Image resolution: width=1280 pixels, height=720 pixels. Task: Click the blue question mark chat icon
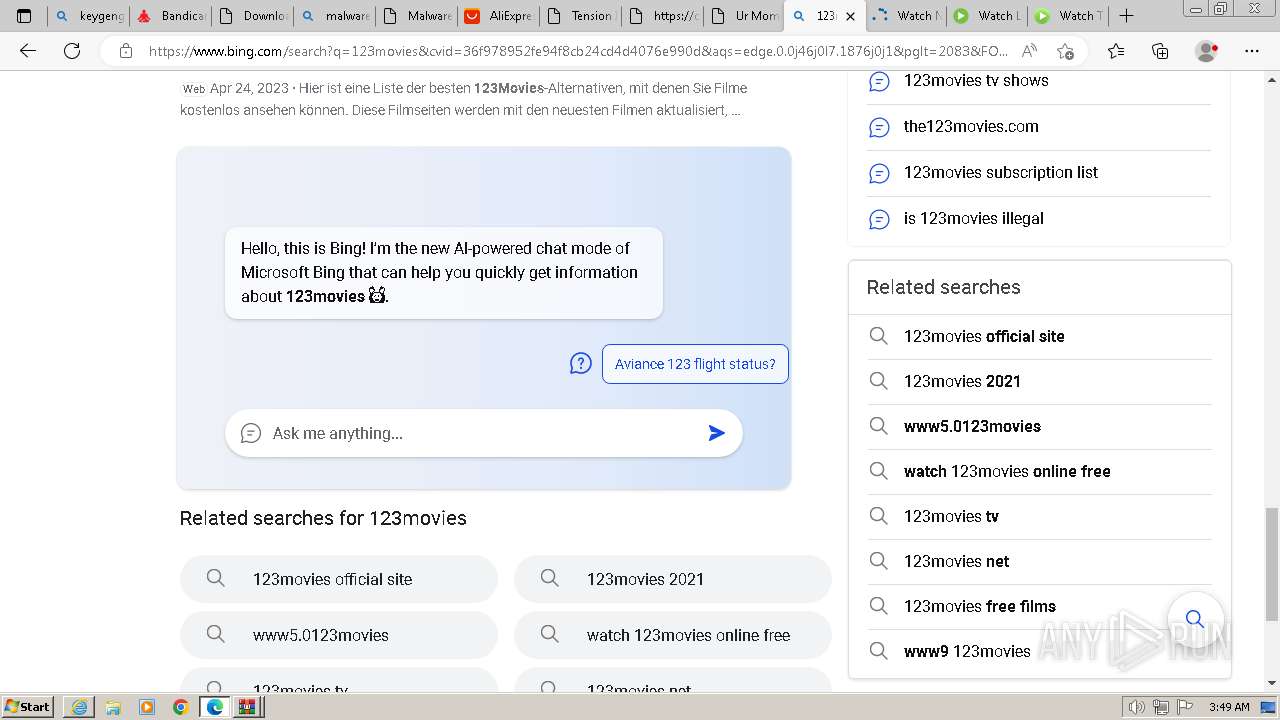click(581, 364)
